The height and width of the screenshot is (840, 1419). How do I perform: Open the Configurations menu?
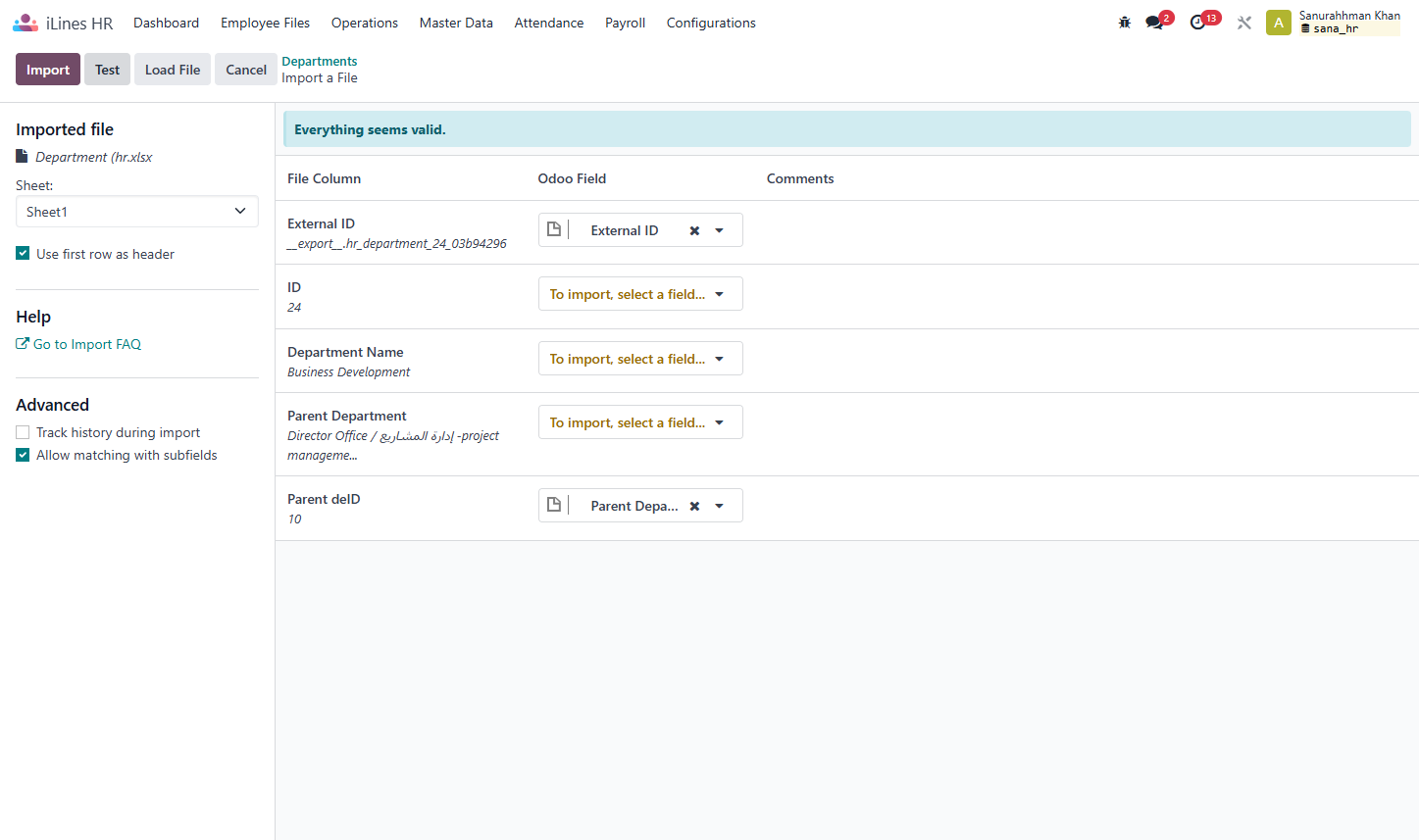[x=711, y=23]
